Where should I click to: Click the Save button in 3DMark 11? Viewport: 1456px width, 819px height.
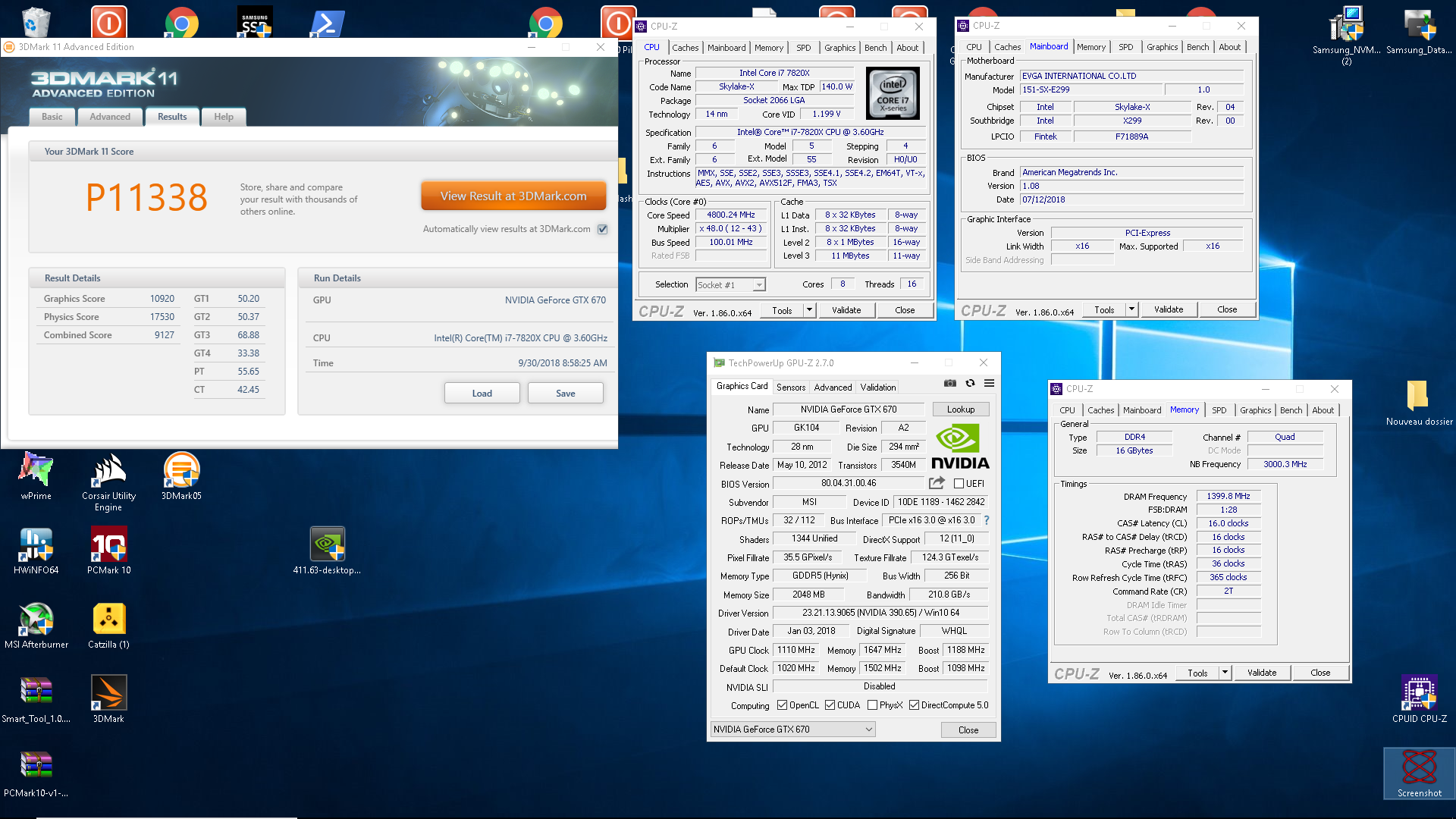(x=566, y=394)
